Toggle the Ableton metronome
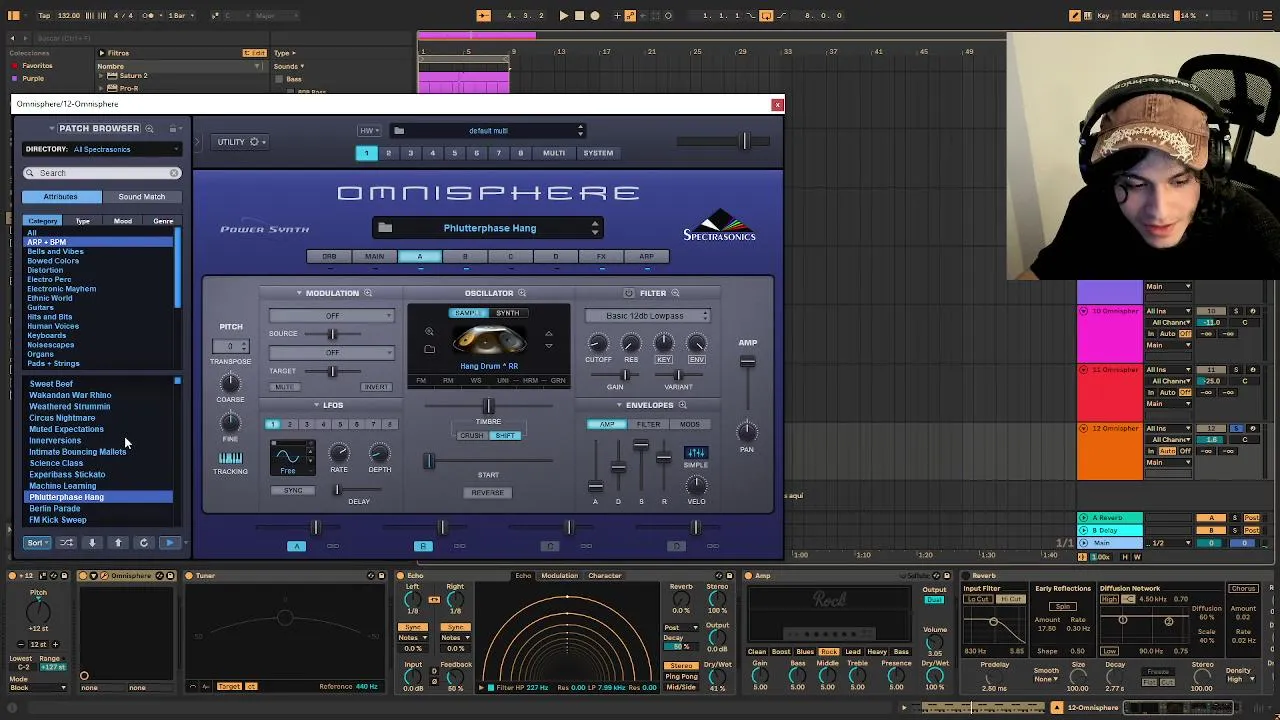Image resolution: width=1280 pixels, height=720 pixels. pyautogui.click(x=149, y=15)
